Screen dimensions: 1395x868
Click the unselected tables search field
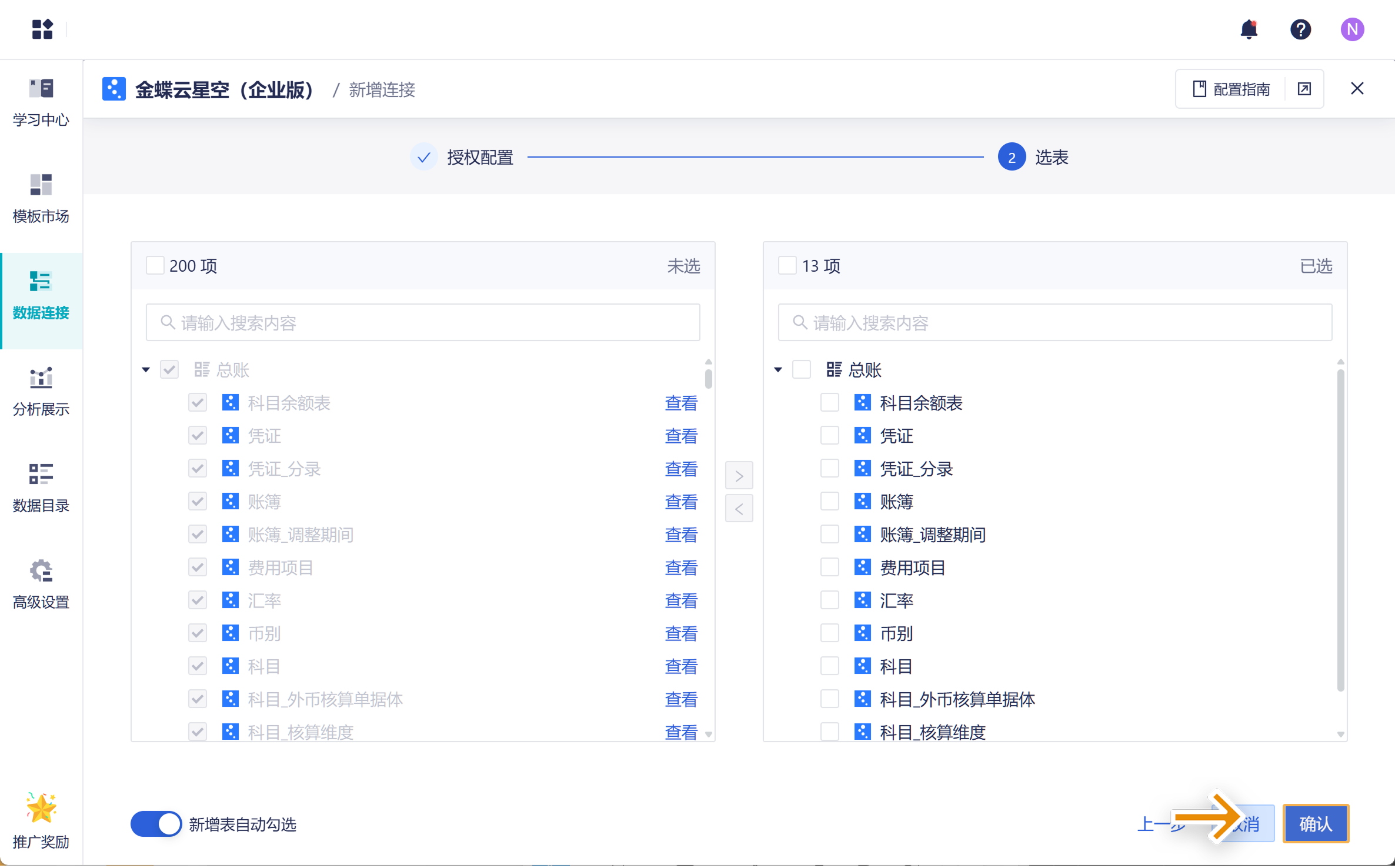pyautogui.click(x=423, y=323)
